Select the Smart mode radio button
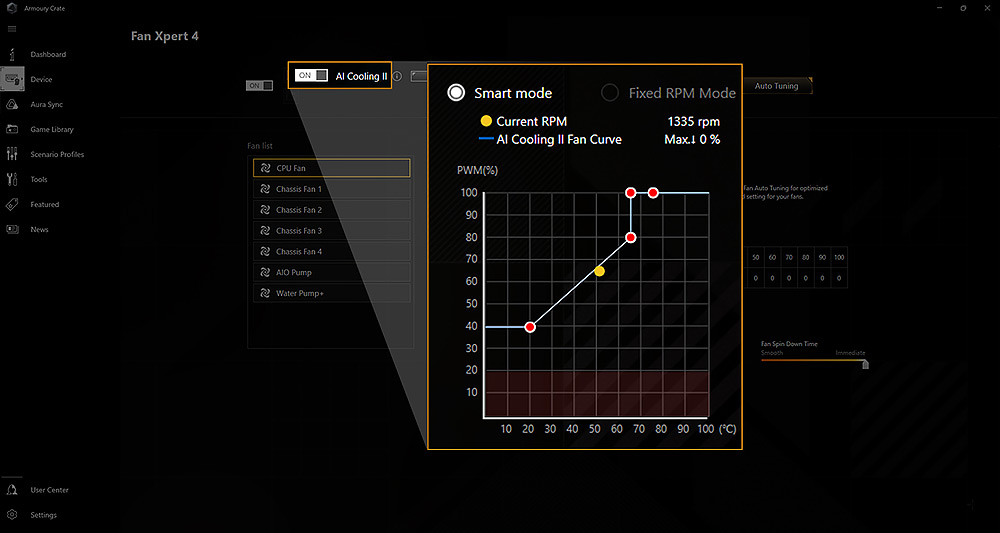 (x=456, y=93)
